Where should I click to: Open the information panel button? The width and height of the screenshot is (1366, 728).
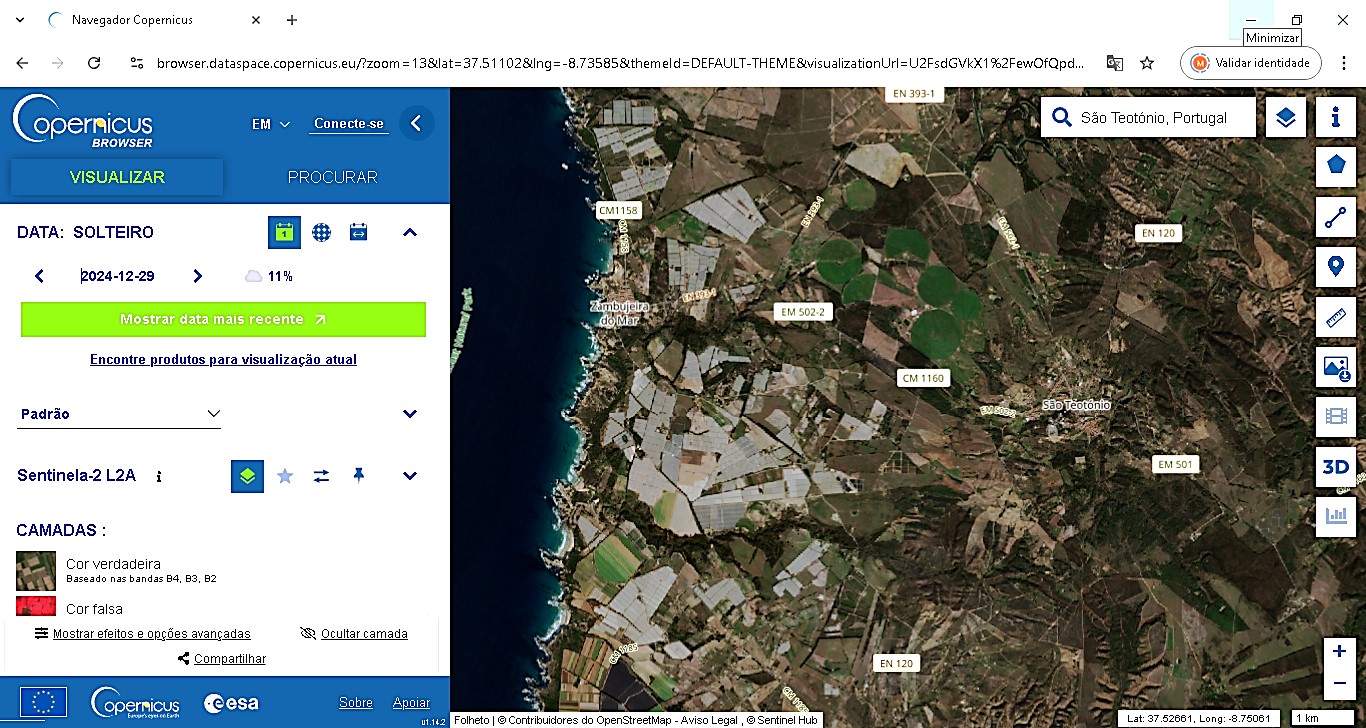(x=1335, y=118)
